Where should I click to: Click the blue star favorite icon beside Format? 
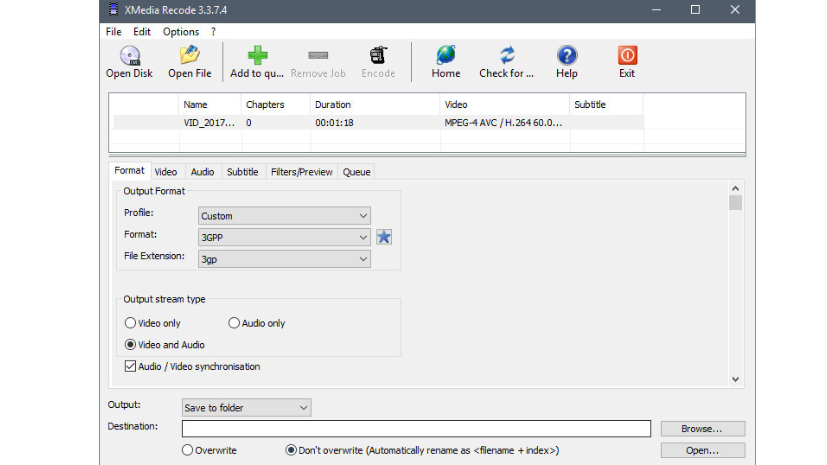click(x=384, y=237)
